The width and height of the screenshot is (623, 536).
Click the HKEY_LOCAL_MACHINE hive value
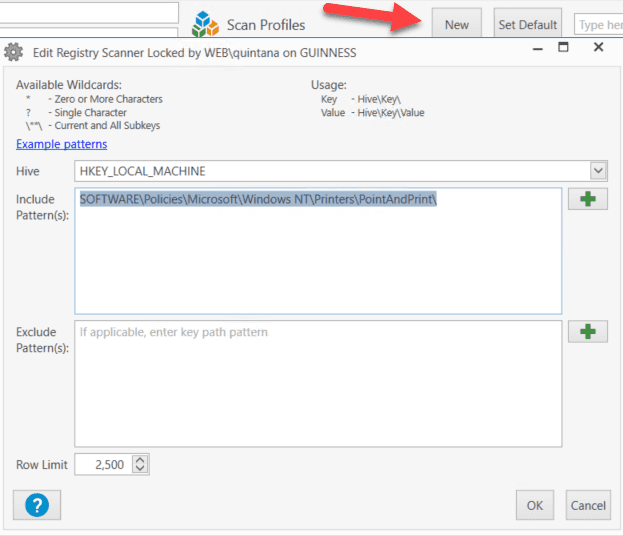(143, 171)
